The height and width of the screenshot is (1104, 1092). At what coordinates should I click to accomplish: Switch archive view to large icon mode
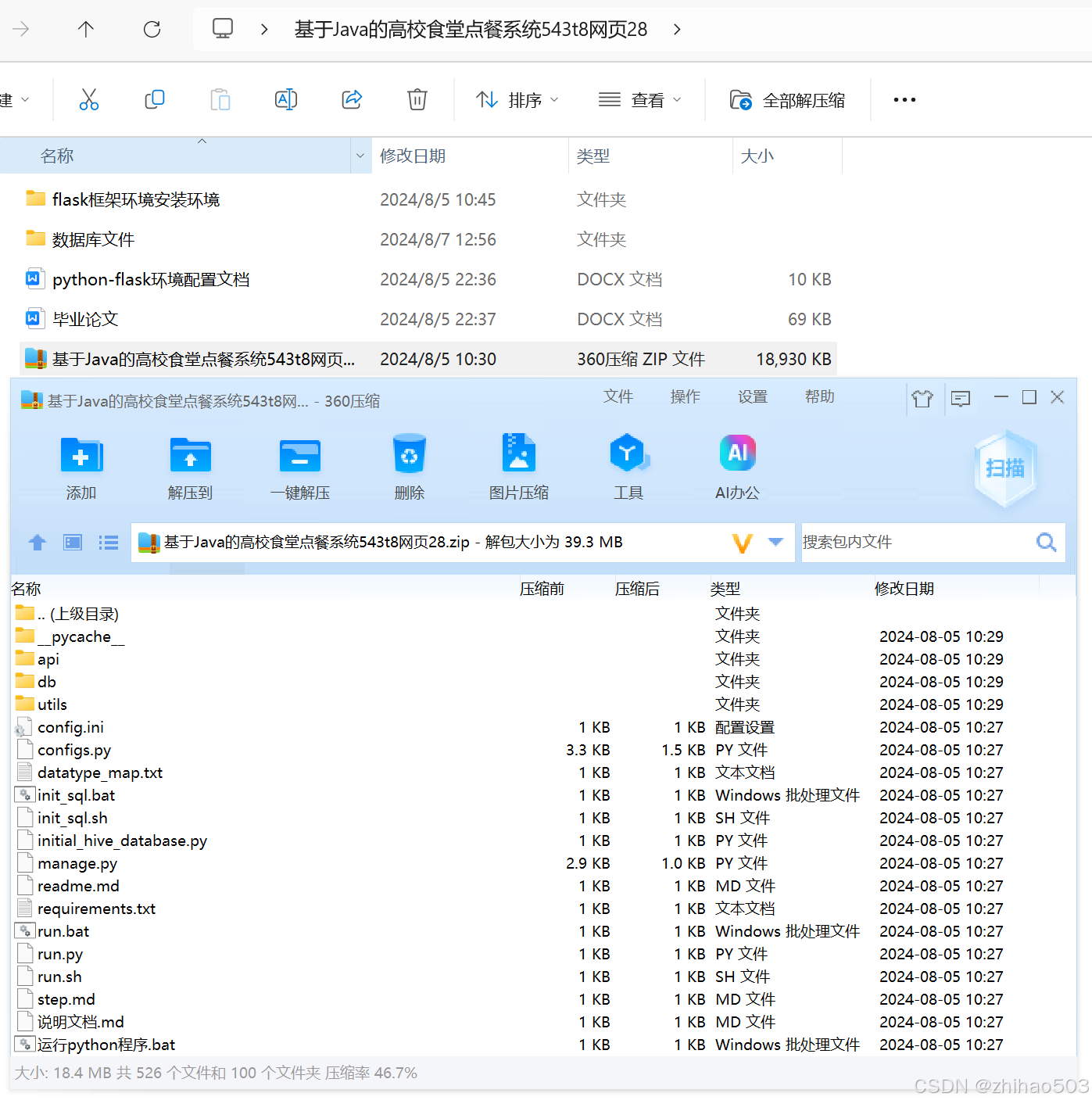point(72,542)
